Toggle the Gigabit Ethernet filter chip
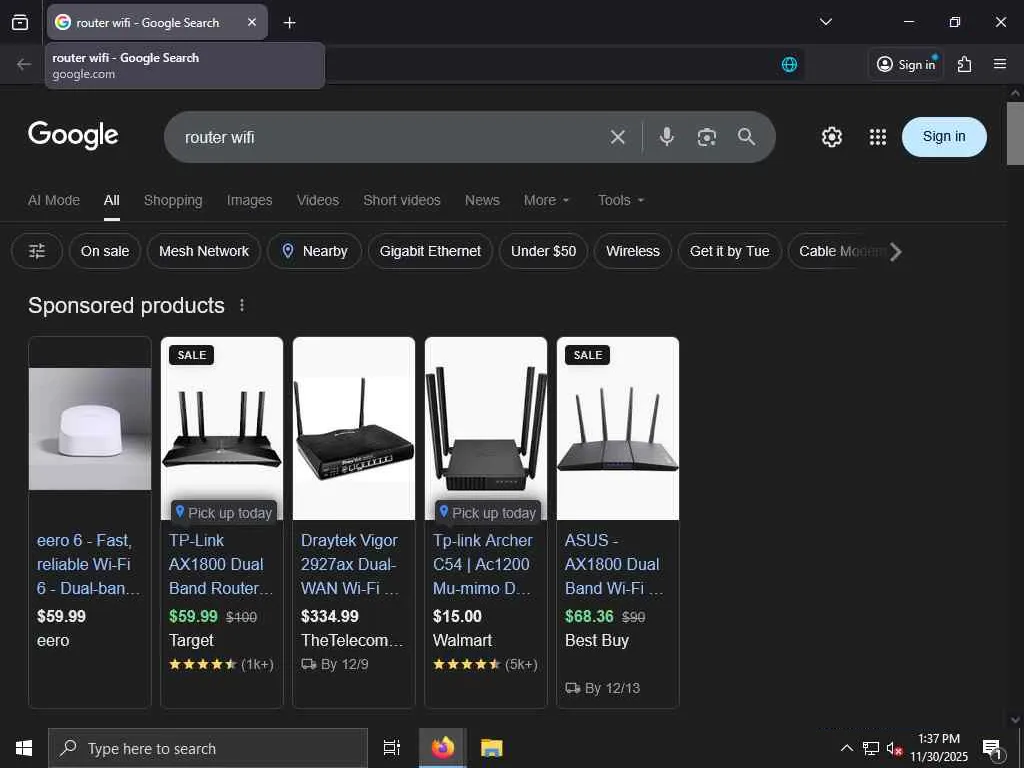Viewport: 1024px width, 768px height. point(430,251)
